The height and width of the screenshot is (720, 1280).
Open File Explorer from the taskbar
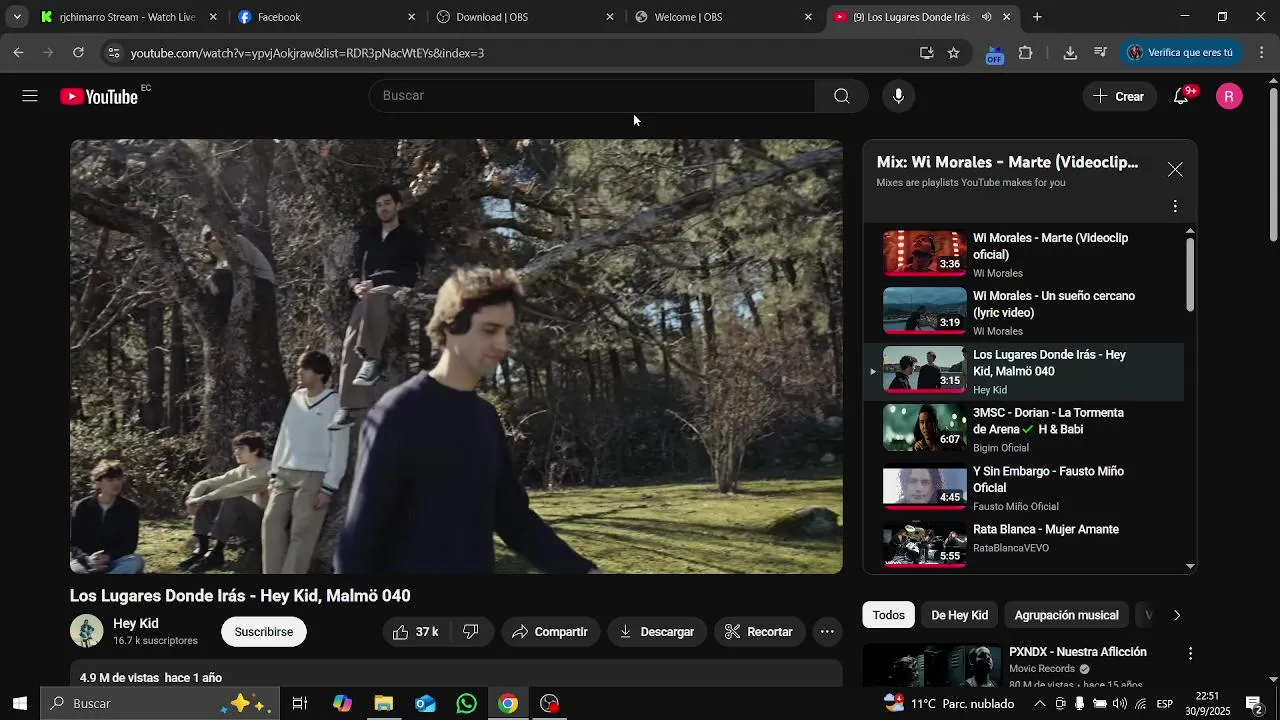tap(383, 704)
